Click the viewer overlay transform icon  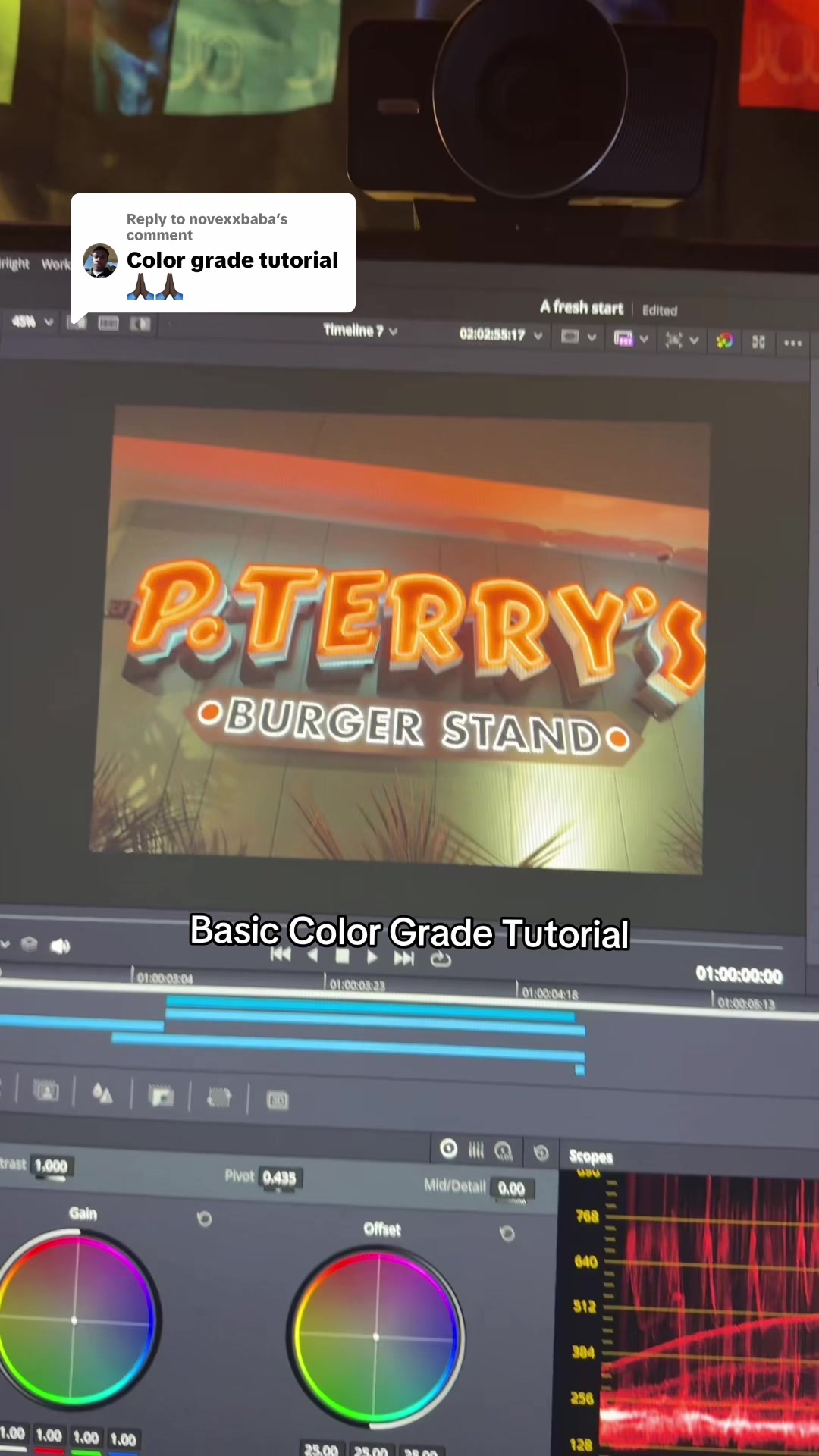(673, 340)
